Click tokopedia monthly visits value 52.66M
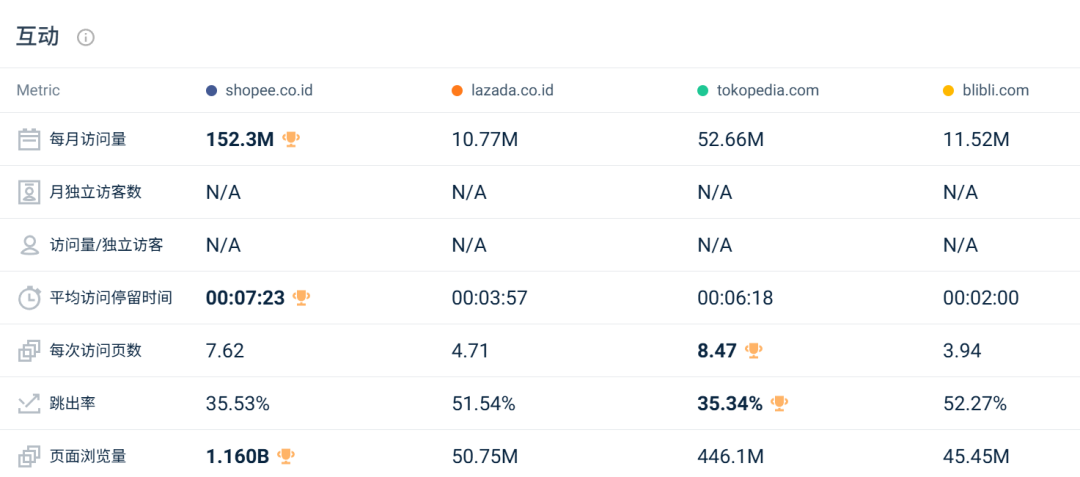Viewport: 1080px width, 477px height. tap(731, 140)
